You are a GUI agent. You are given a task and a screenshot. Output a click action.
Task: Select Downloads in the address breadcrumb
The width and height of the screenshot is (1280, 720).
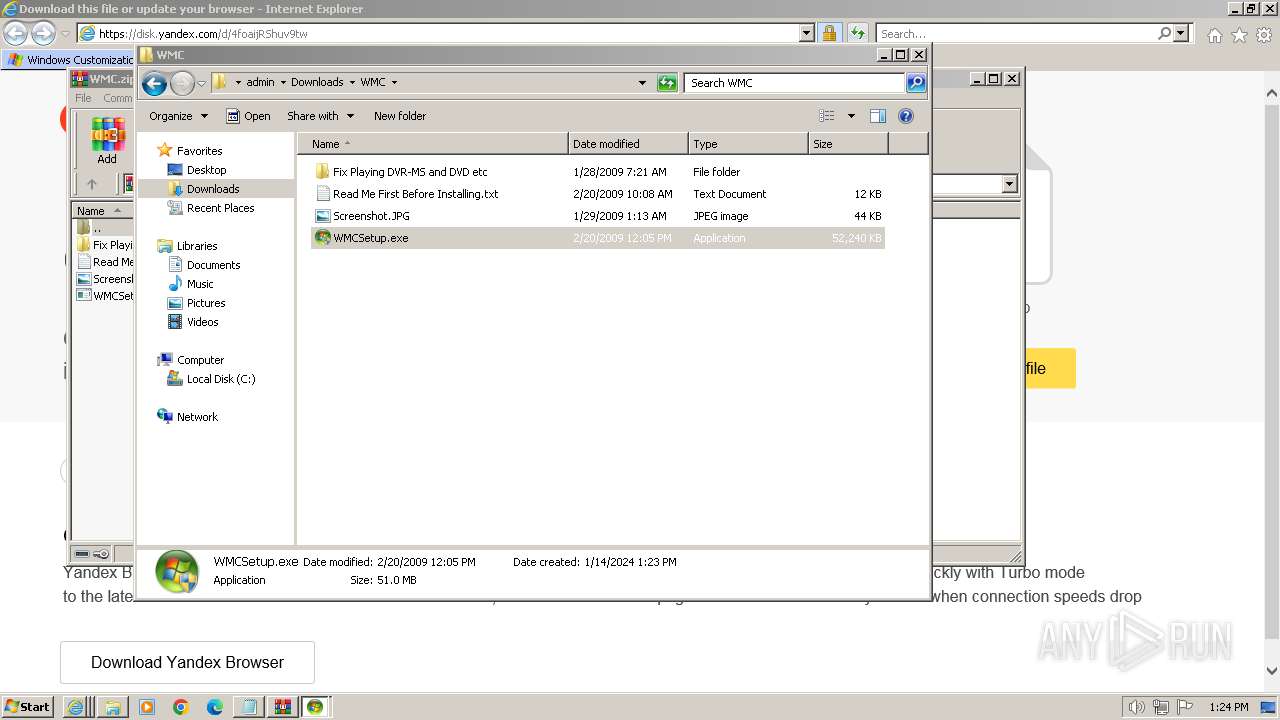pos(317,83)
